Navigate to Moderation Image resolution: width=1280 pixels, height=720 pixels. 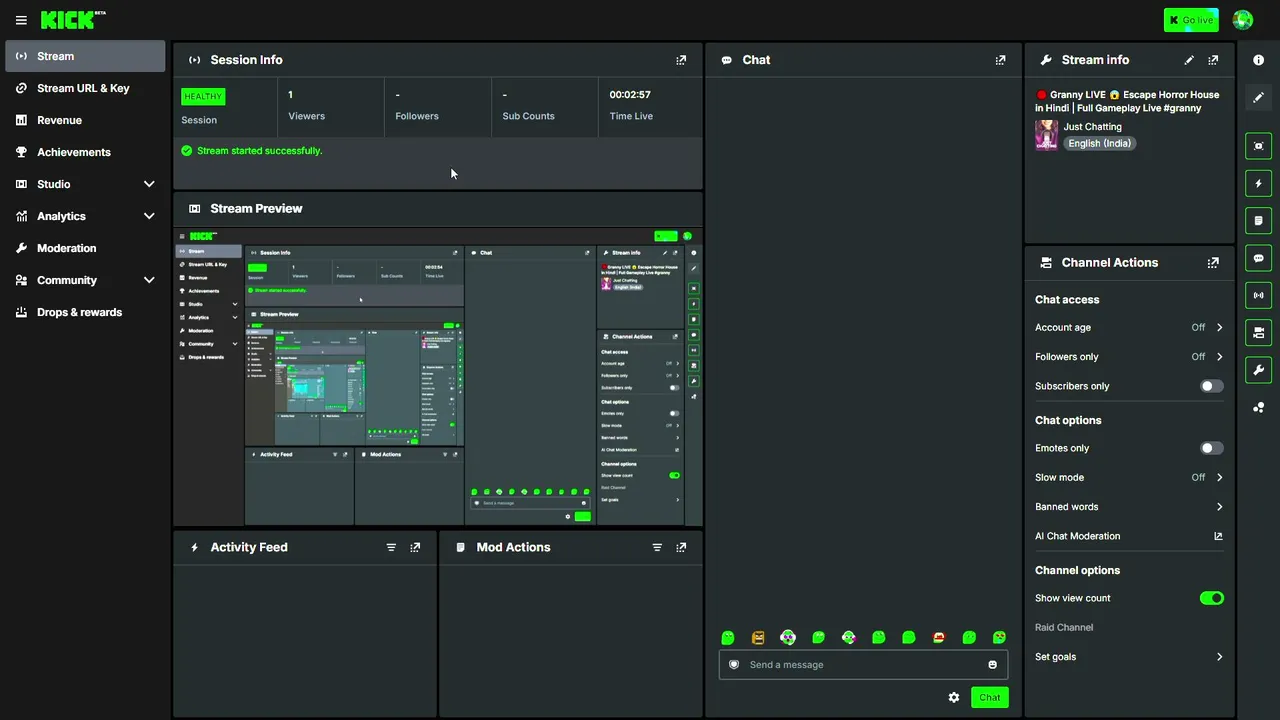tap(85, 248)
